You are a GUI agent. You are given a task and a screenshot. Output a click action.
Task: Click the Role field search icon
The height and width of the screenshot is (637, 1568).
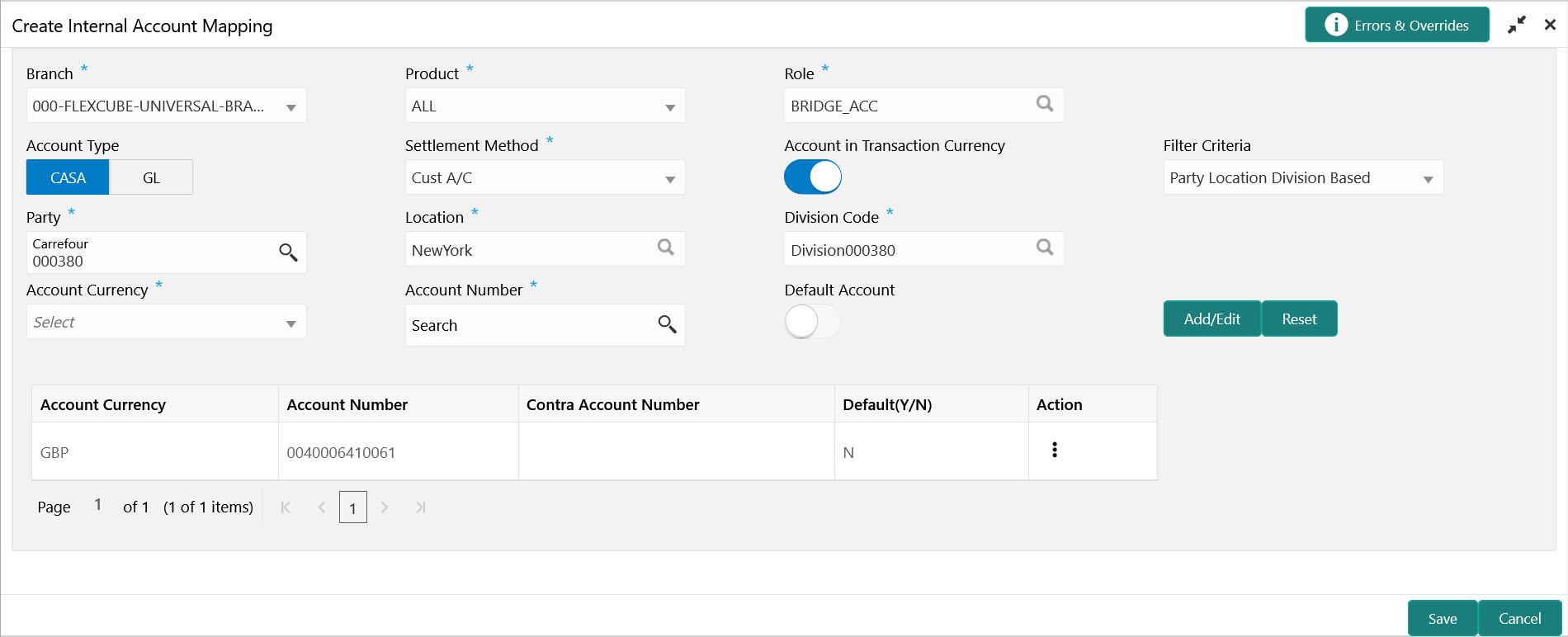click(1045, 104)
